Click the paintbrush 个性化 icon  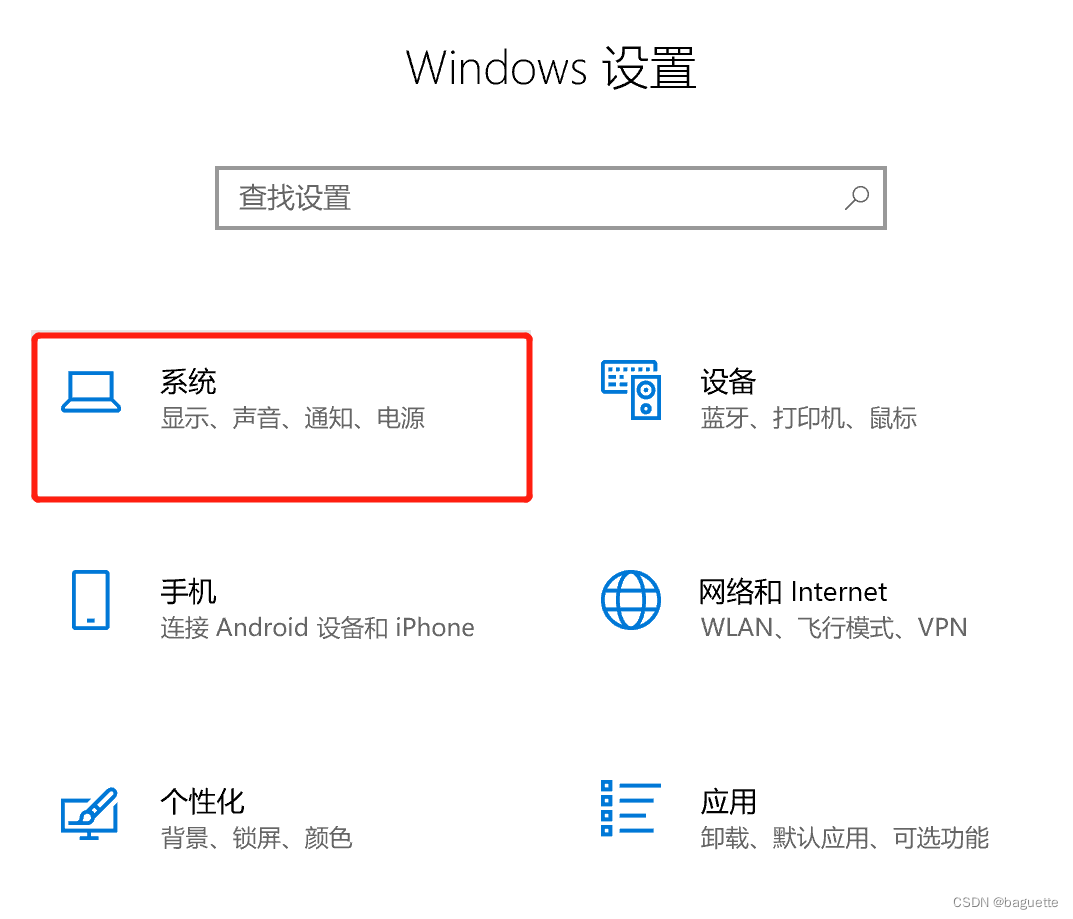[90, 814]
